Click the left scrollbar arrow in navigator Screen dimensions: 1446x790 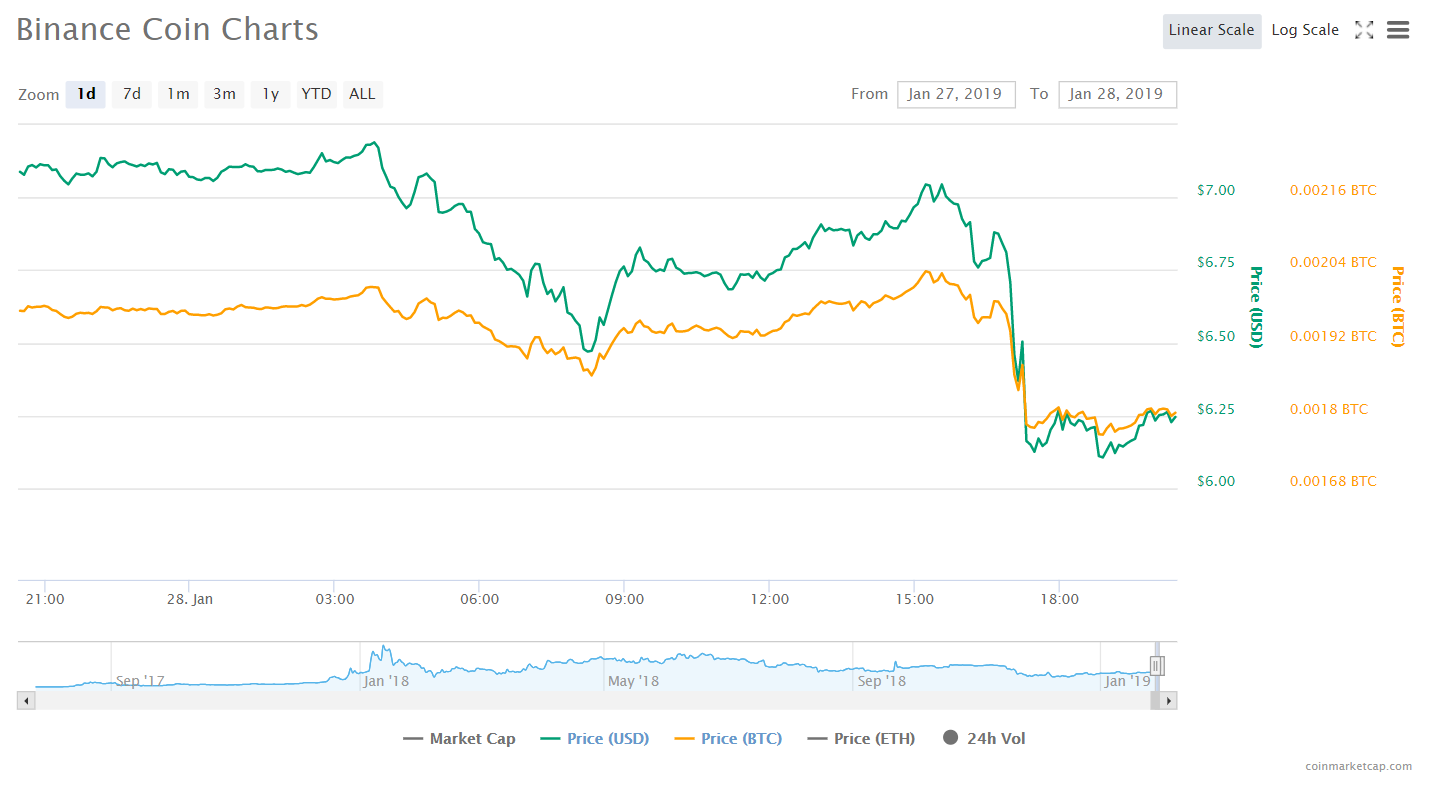[27, 701]
